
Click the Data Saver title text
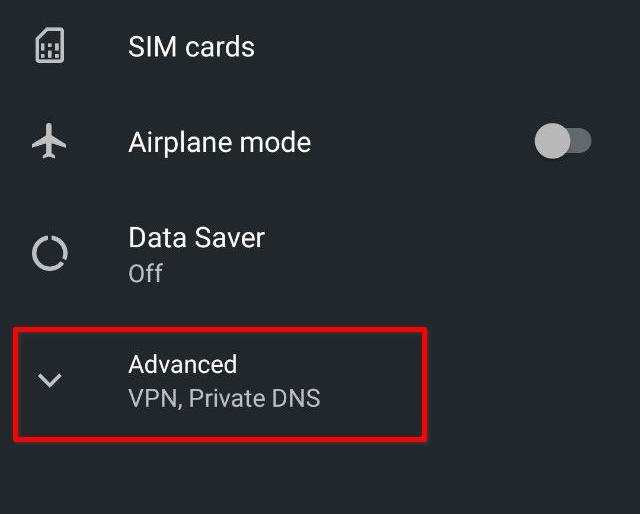[x=196, y=237]
